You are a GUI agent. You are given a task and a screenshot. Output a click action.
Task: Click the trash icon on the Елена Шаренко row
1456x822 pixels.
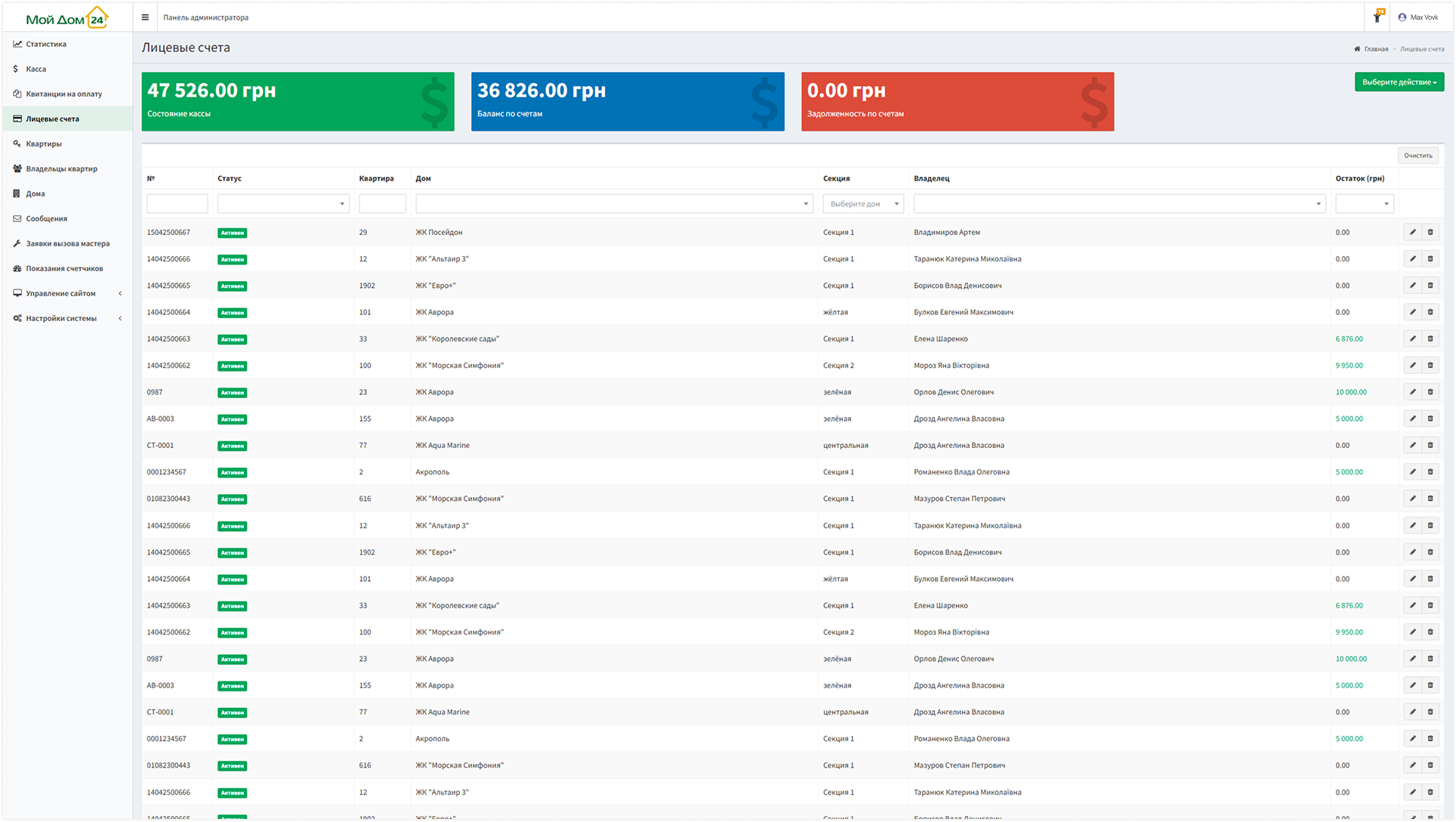[1430, 339]
